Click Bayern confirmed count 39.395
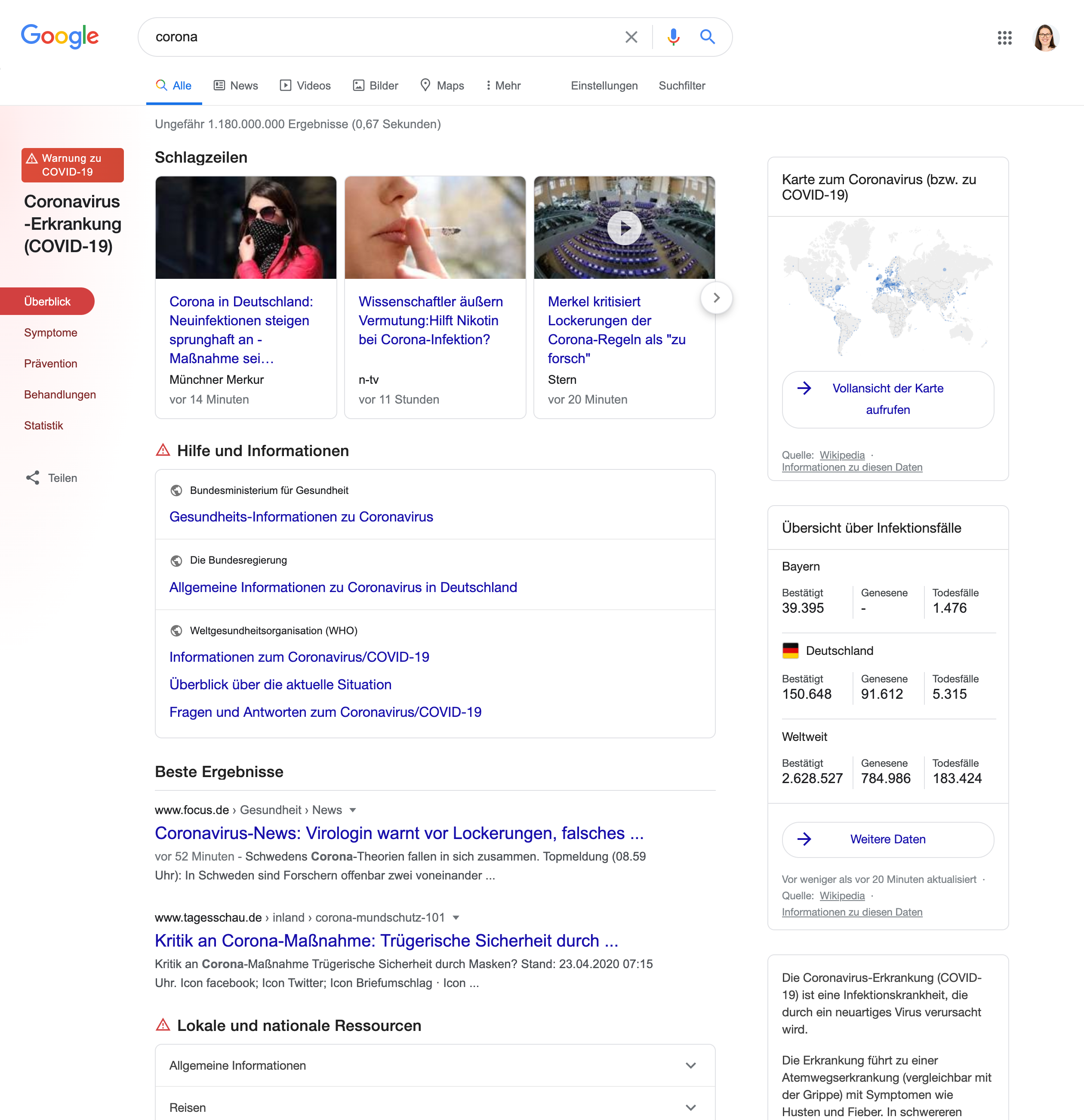 pyautogui.click(x=802, y=608)
